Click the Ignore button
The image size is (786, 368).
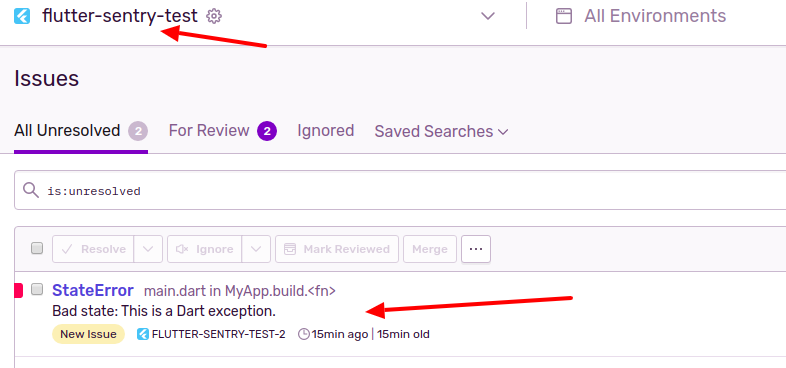205,249
